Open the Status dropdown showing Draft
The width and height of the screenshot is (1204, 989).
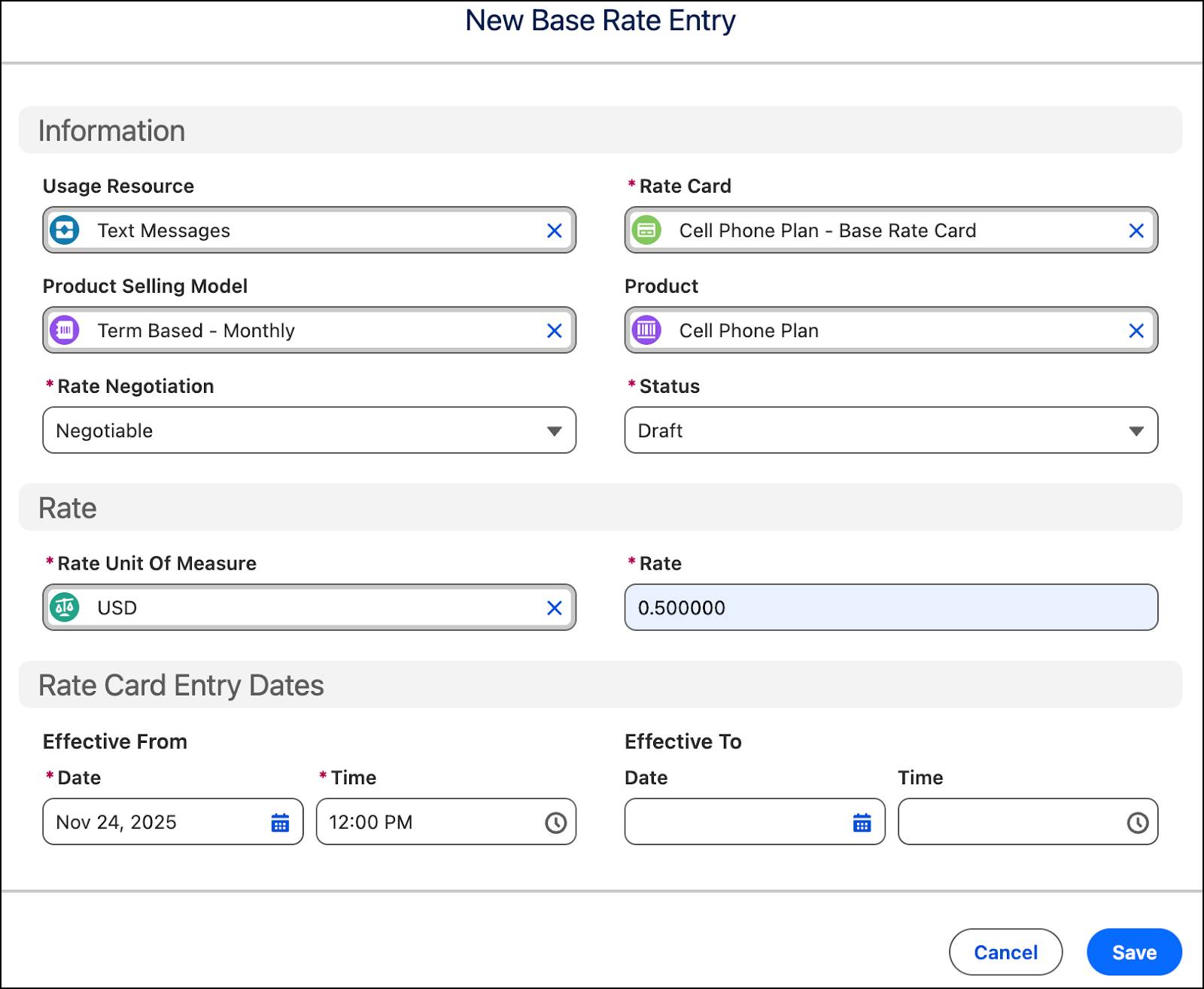click(890, 431)
